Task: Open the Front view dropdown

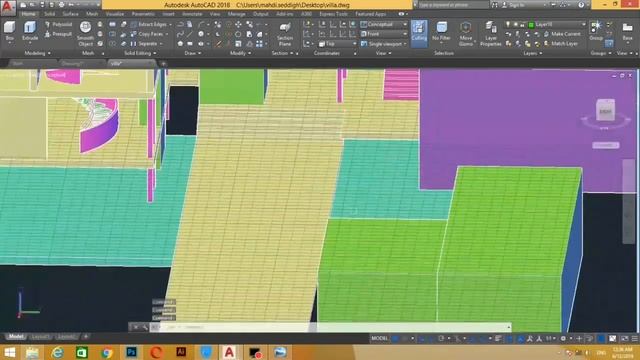Action: 384,34
